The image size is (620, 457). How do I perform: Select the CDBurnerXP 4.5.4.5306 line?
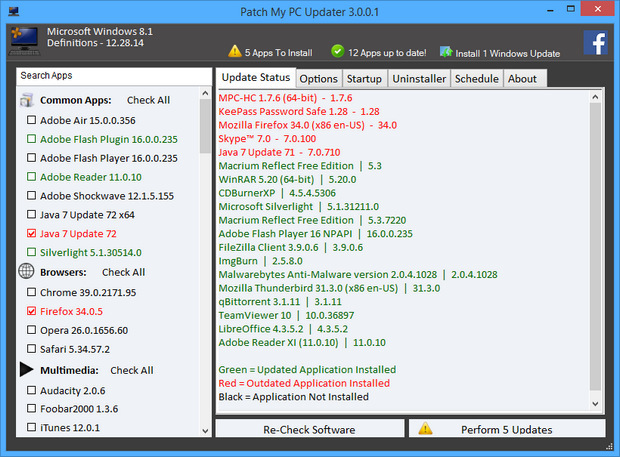tap(277, 193)
